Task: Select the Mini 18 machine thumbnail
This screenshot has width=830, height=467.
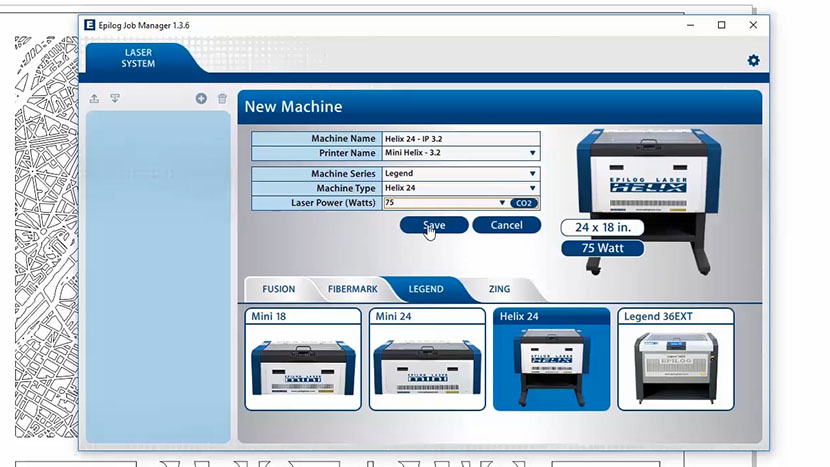Action: pos(303,360)
